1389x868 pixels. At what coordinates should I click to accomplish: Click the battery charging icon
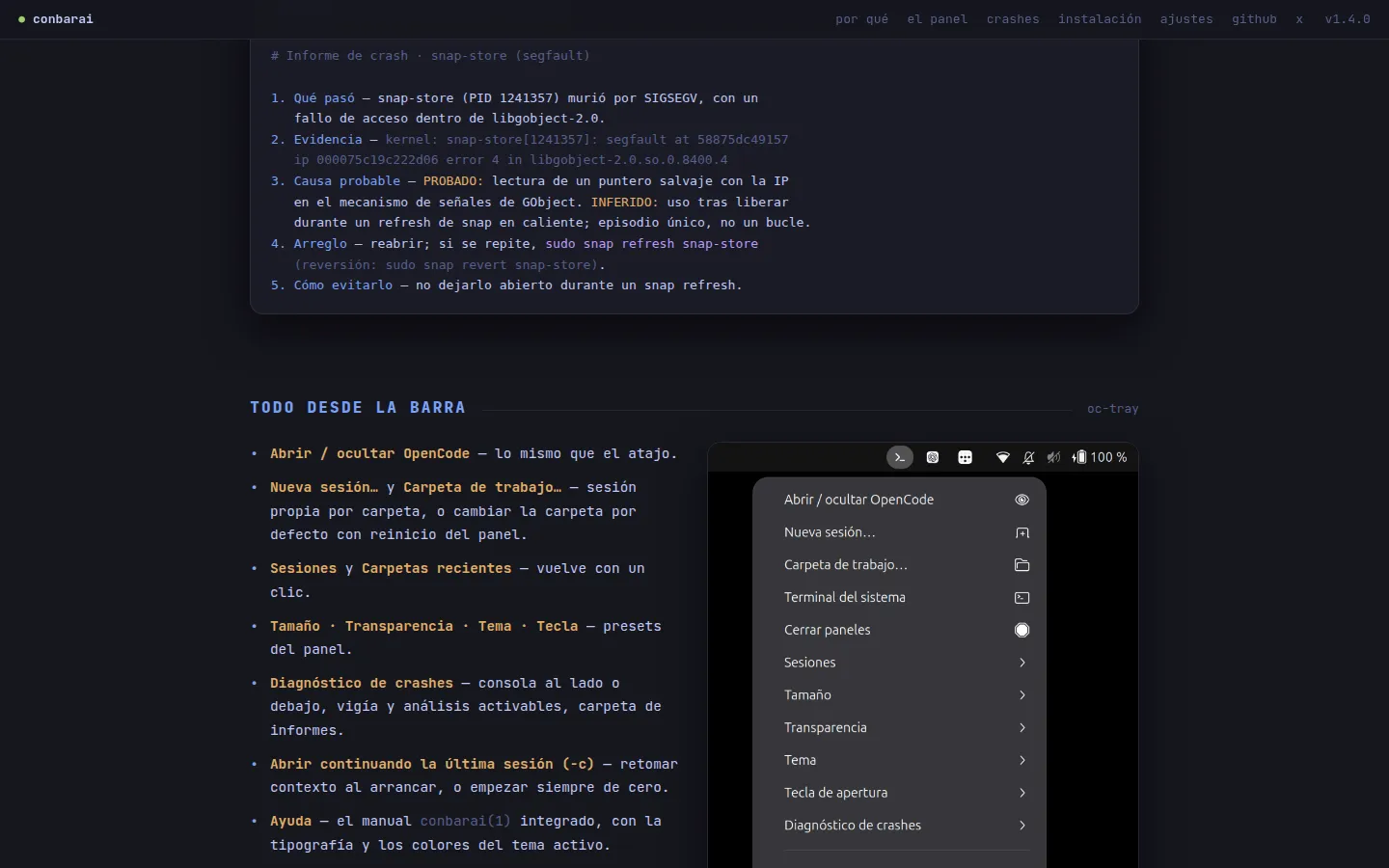[1079, 457]
